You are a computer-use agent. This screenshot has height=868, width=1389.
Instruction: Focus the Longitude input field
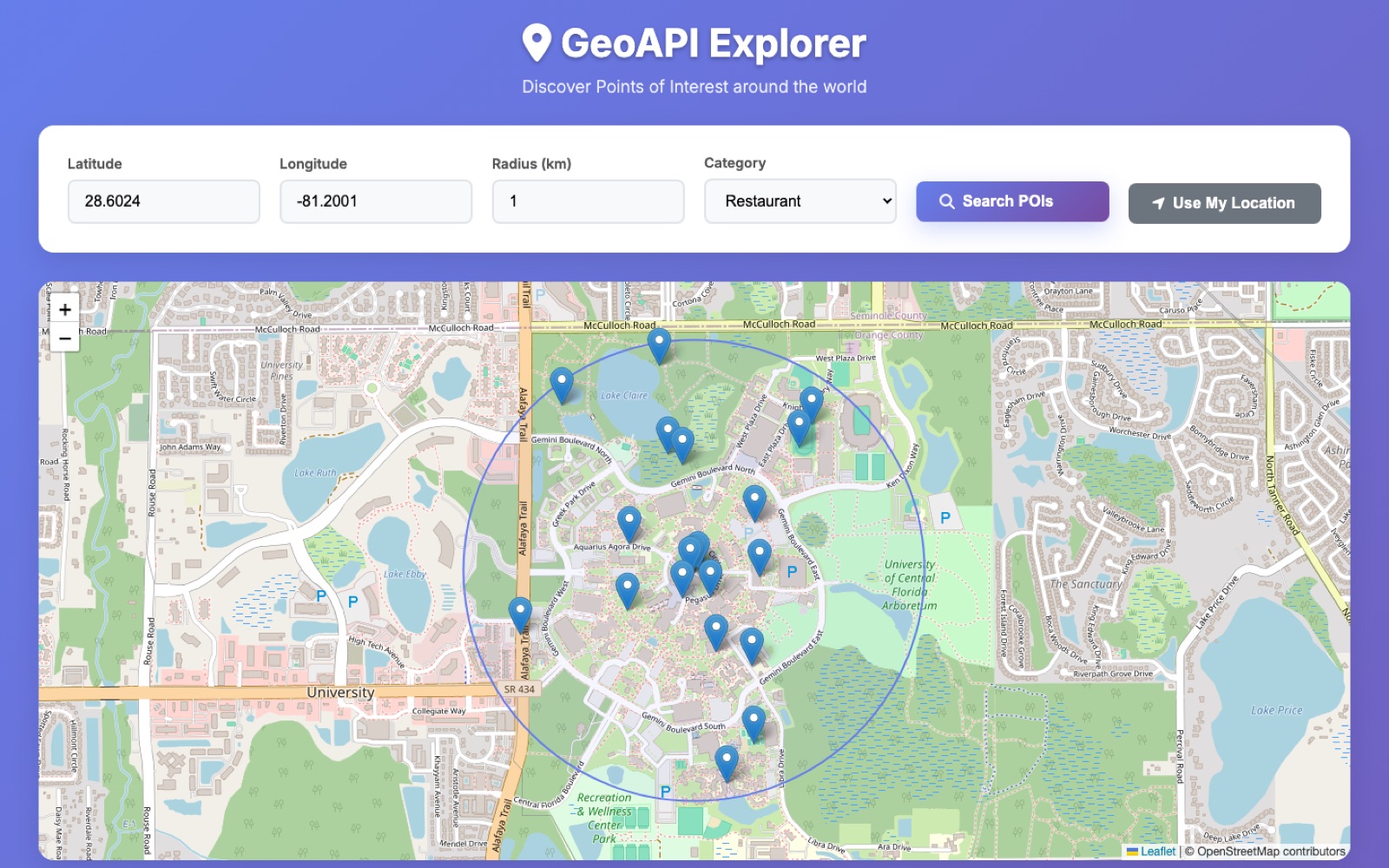click(376, 201)
